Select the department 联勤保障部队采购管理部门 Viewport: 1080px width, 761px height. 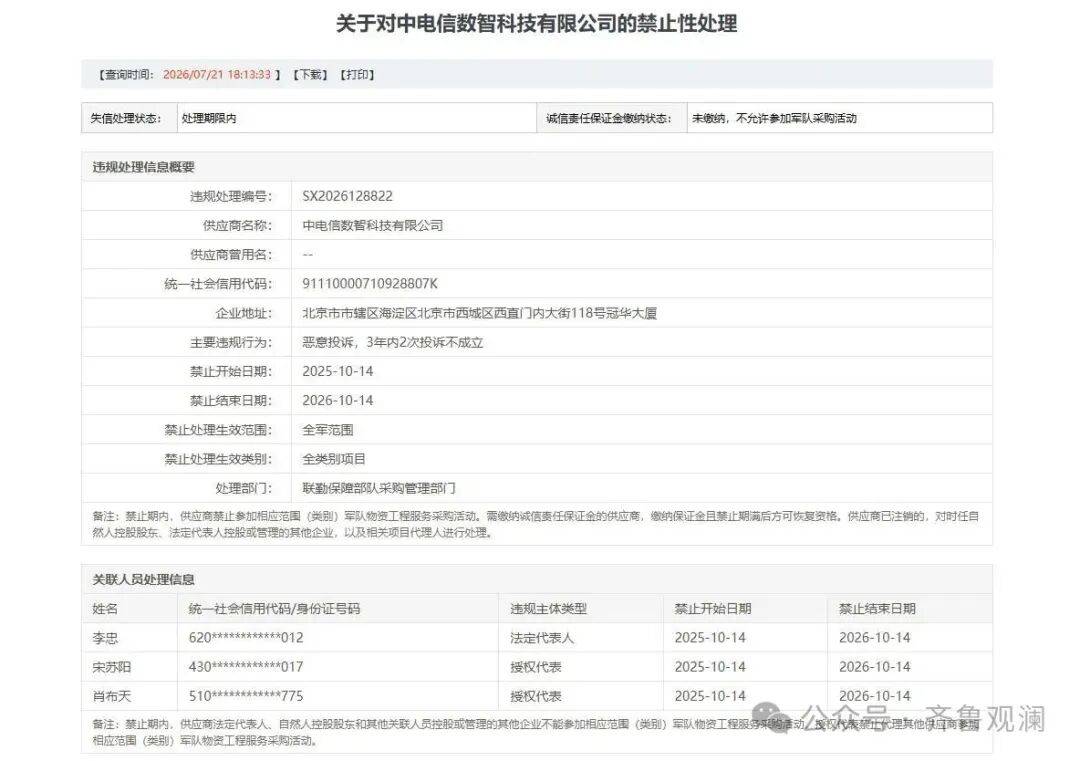click(x=379, y=488)
